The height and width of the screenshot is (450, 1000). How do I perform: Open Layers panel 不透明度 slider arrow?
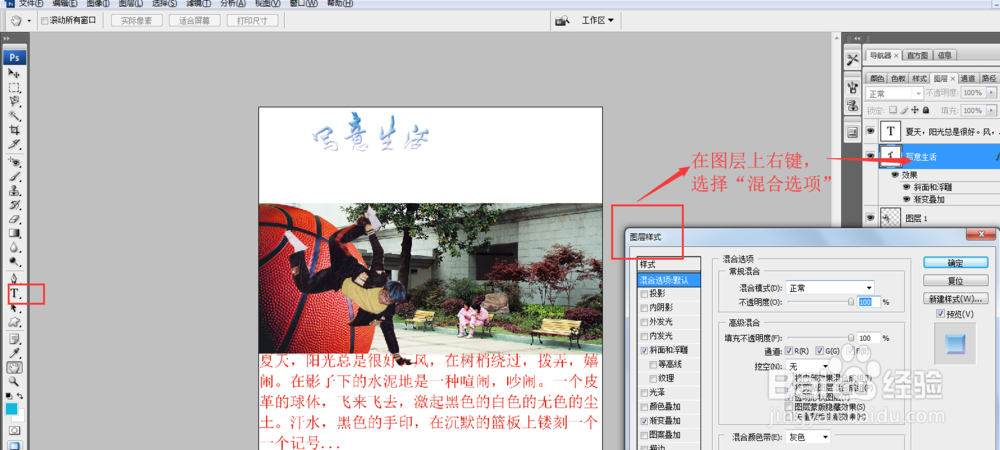click(x=991, y=93)
